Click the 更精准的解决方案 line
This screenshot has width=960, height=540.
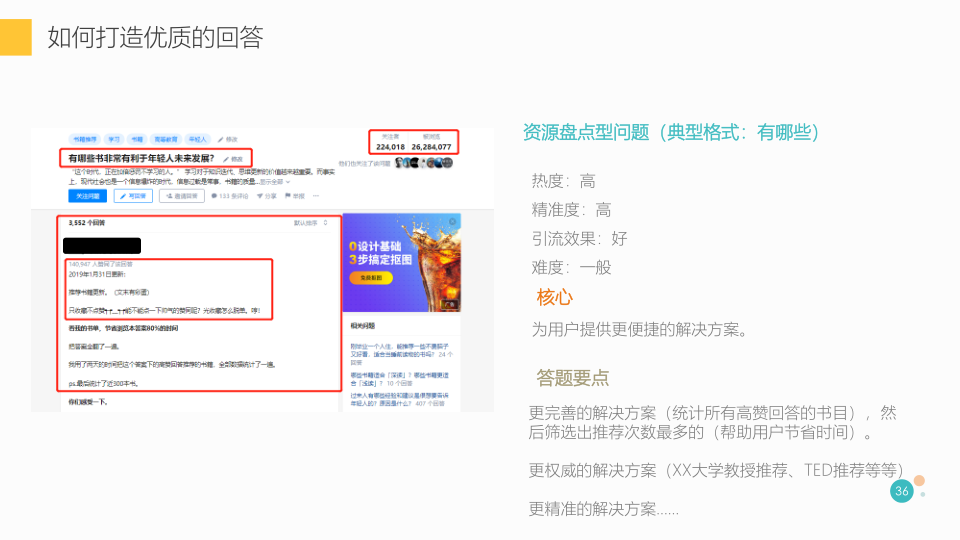coord(604,509)
